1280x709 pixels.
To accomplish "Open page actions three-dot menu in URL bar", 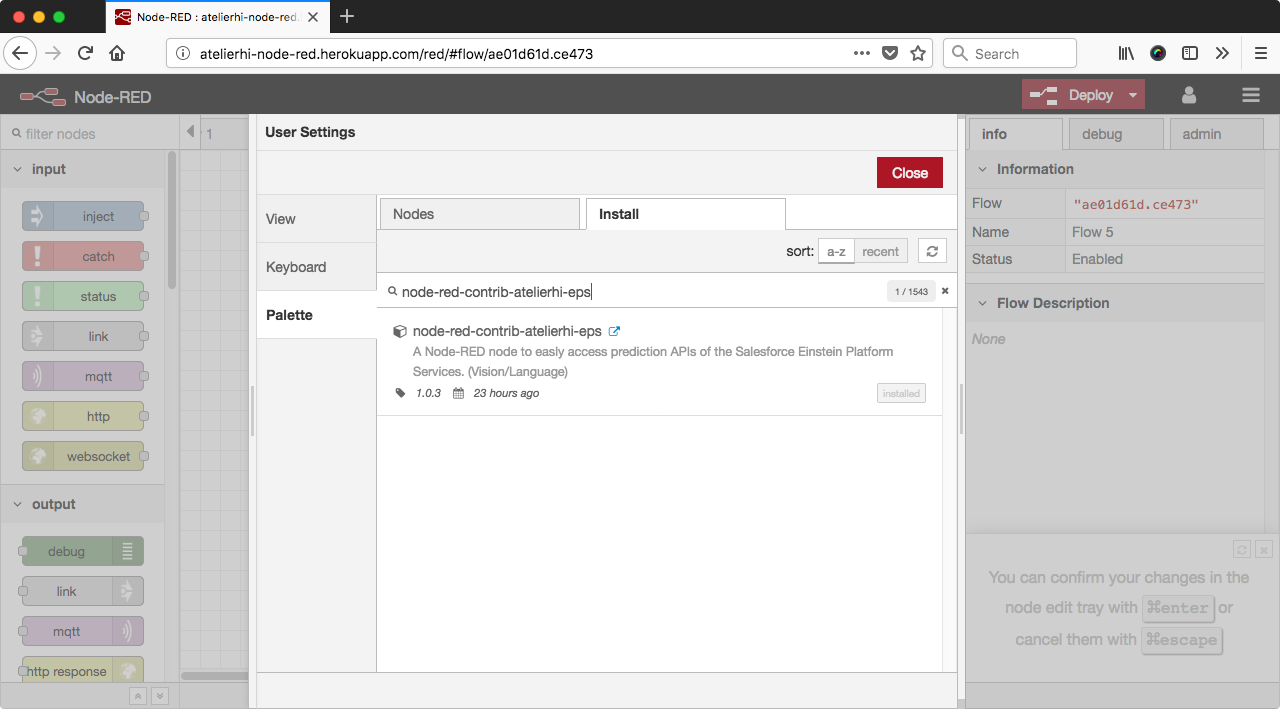I will (x=861, y=53).
